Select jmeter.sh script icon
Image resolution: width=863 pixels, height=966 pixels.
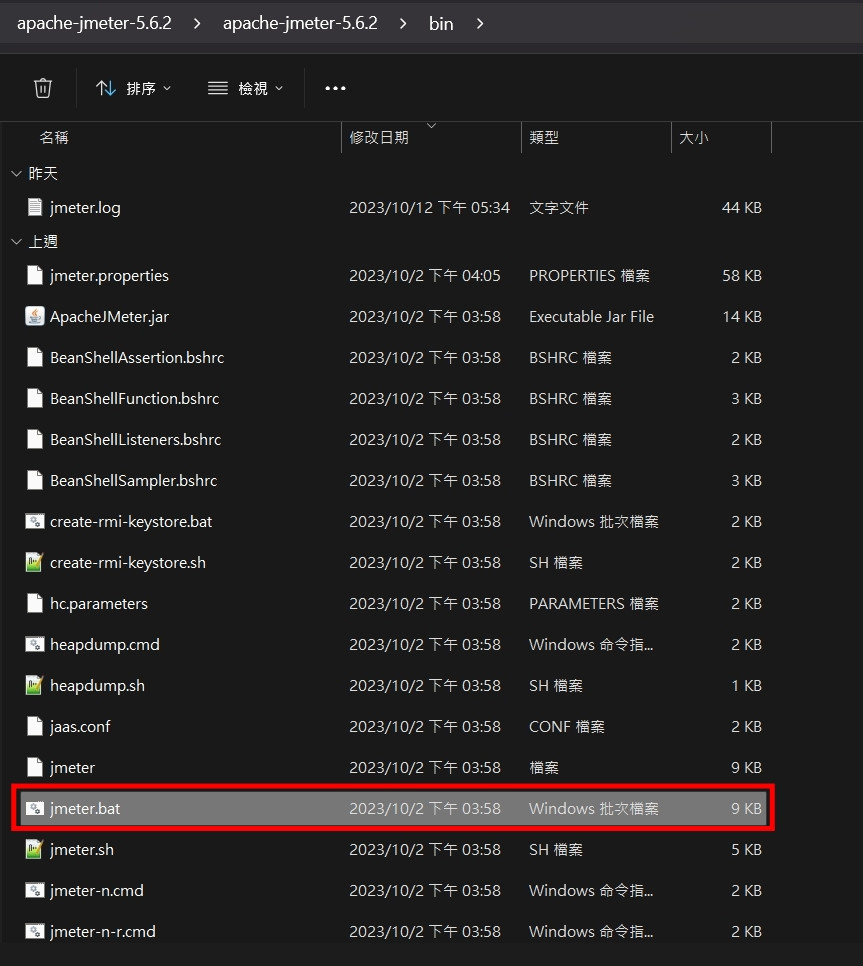click(x=35, y=849)
